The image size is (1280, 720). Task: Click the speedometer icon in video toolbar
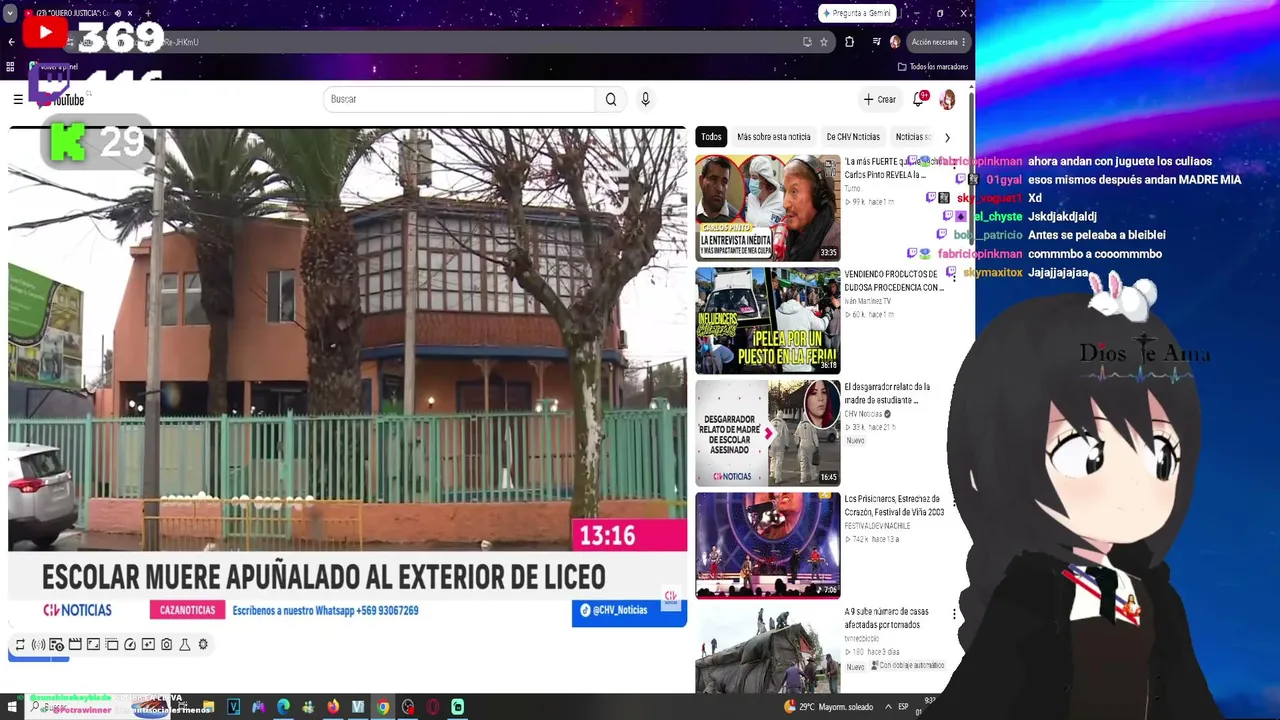pyautogui.click(x=130, y=645)
